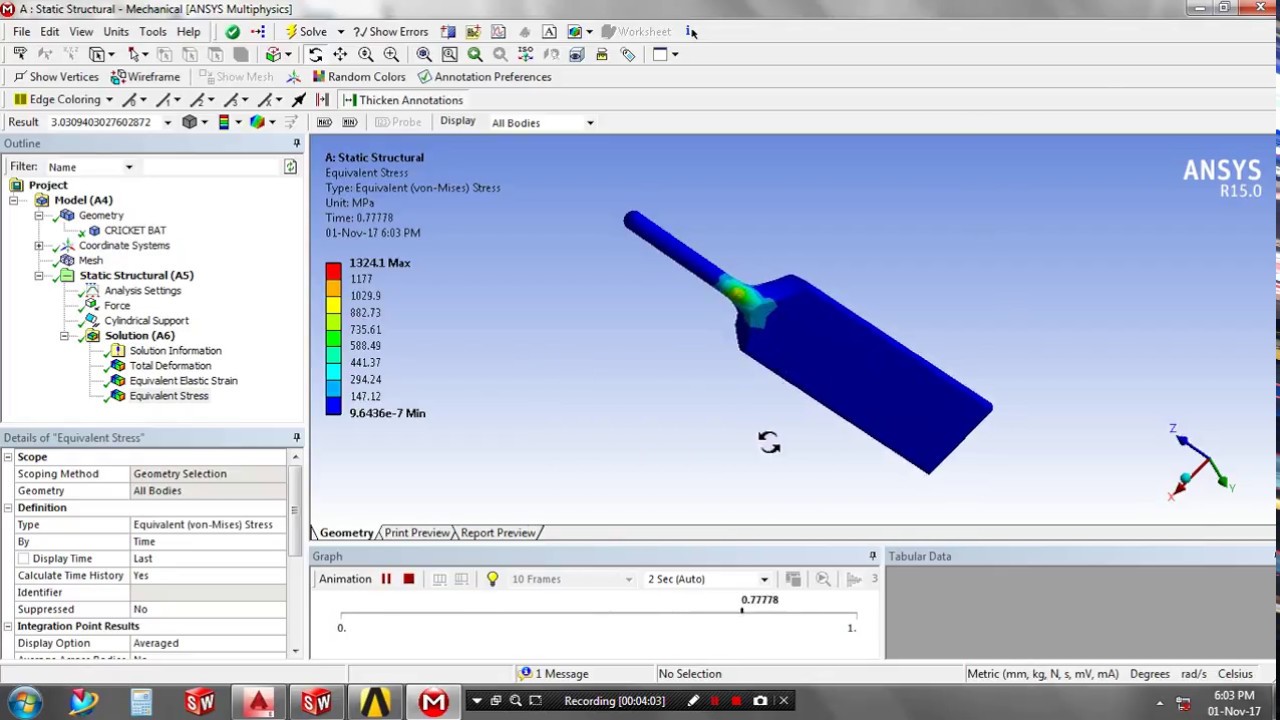Click the red legend color band
1280x720 pixels.
tap(333, 271)
